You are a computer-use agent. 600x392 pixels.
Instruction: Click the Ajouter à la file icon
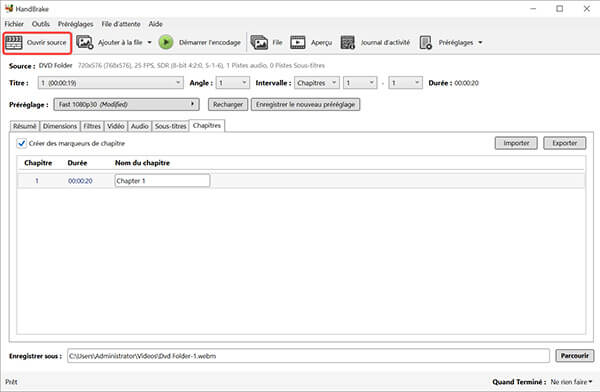pos(85,42)
